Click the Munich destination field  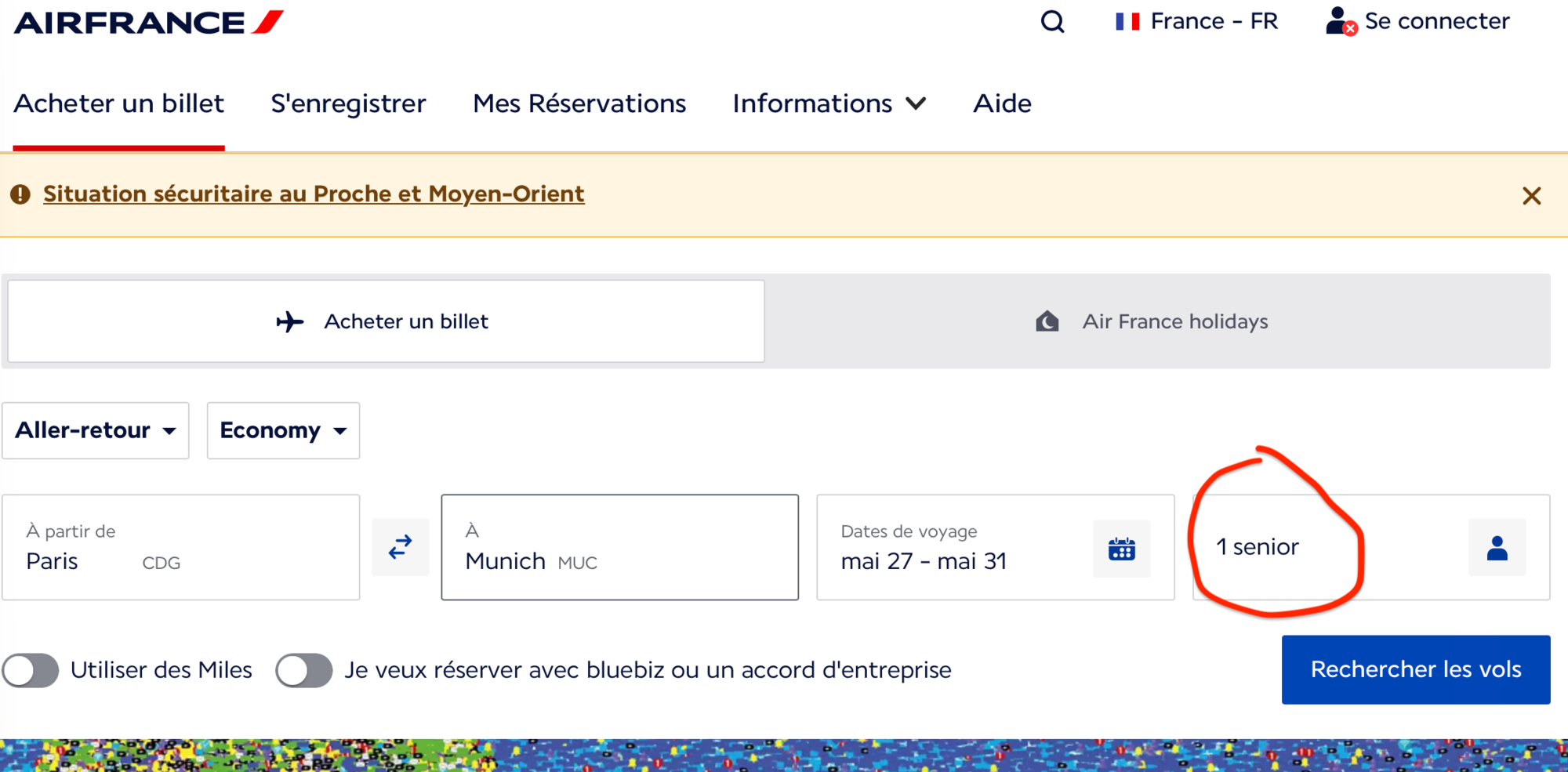pos(620,547)
